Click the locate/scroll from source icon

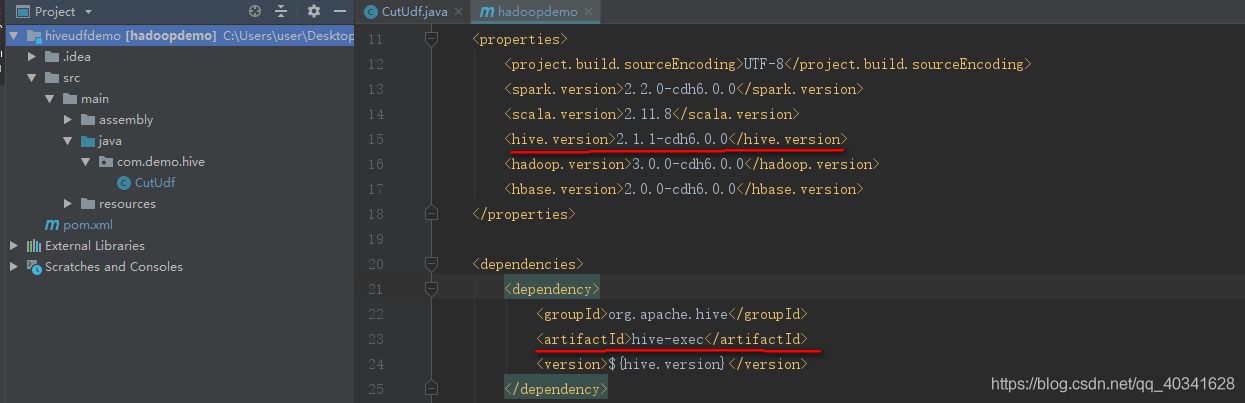click(x=255, y=12)
